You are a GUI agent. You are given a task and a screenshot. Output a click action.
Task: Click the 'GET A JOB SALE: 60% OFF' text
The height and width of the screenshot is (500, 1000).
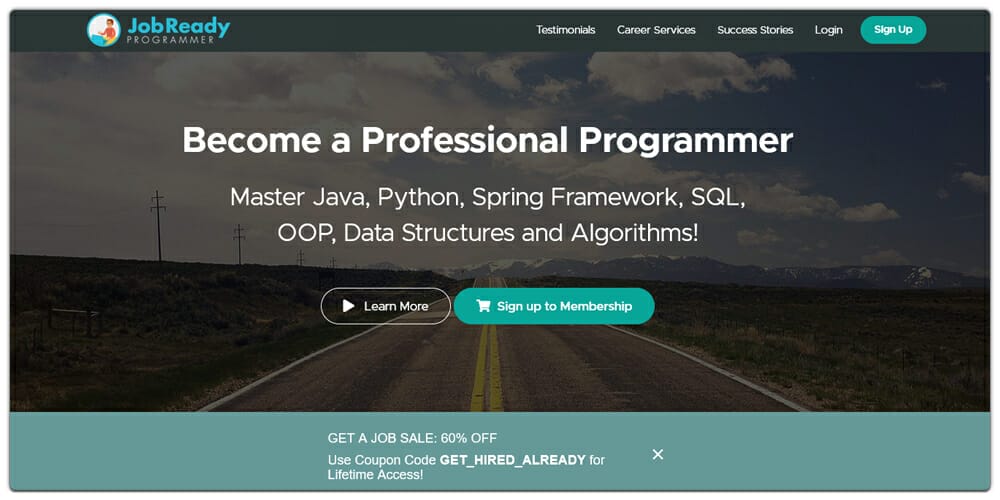[x=412, y=438]
